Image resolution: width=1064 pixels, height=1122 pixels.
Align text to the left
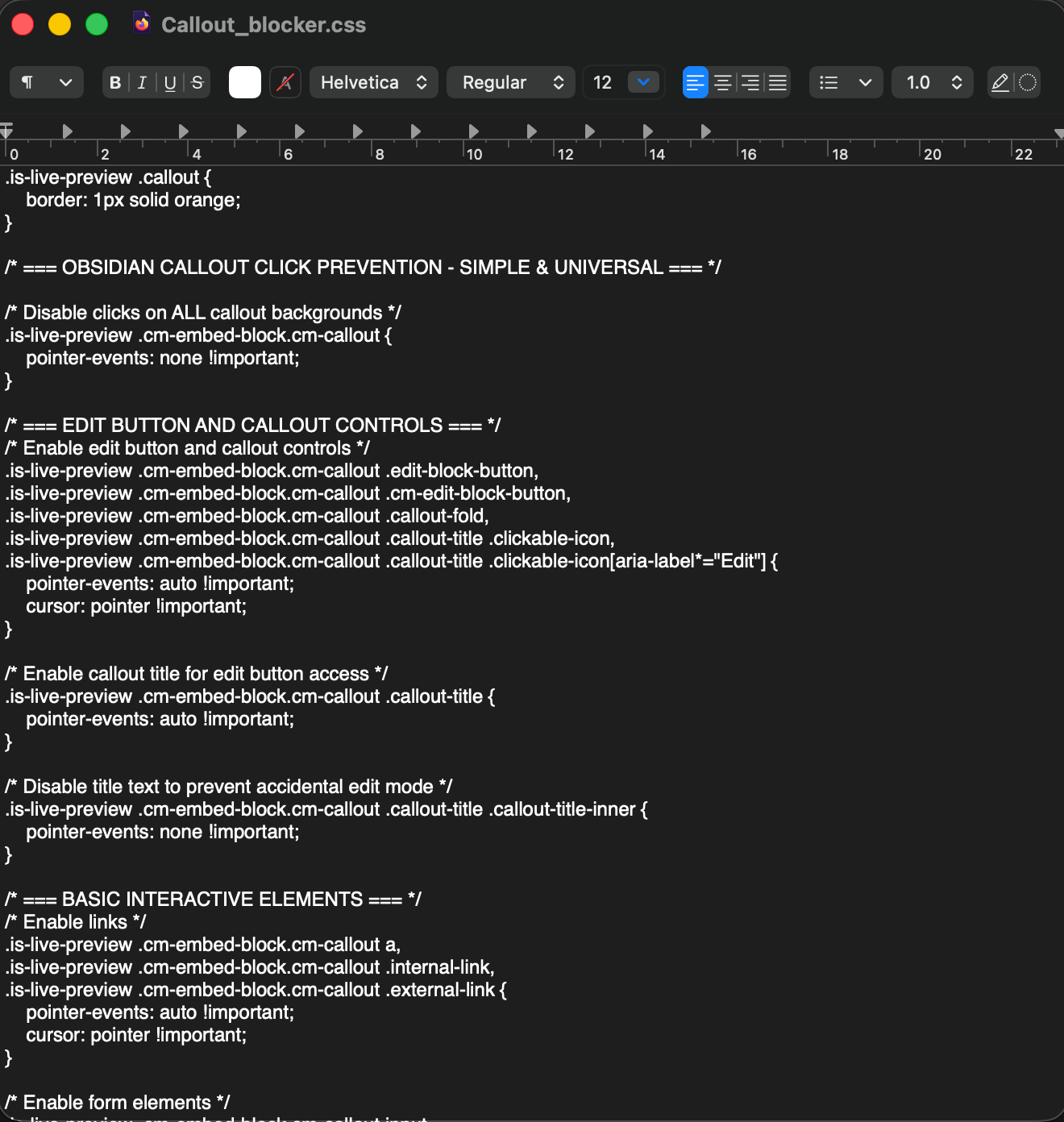(x=695, y=82)
